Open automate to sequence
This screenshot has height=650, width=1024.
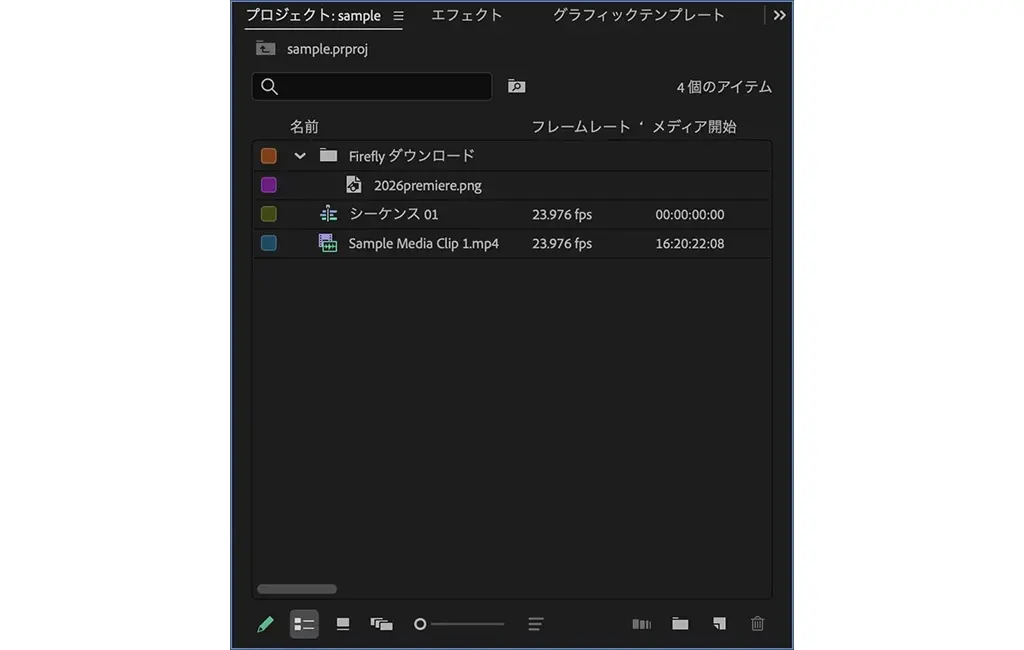[642, 624]
